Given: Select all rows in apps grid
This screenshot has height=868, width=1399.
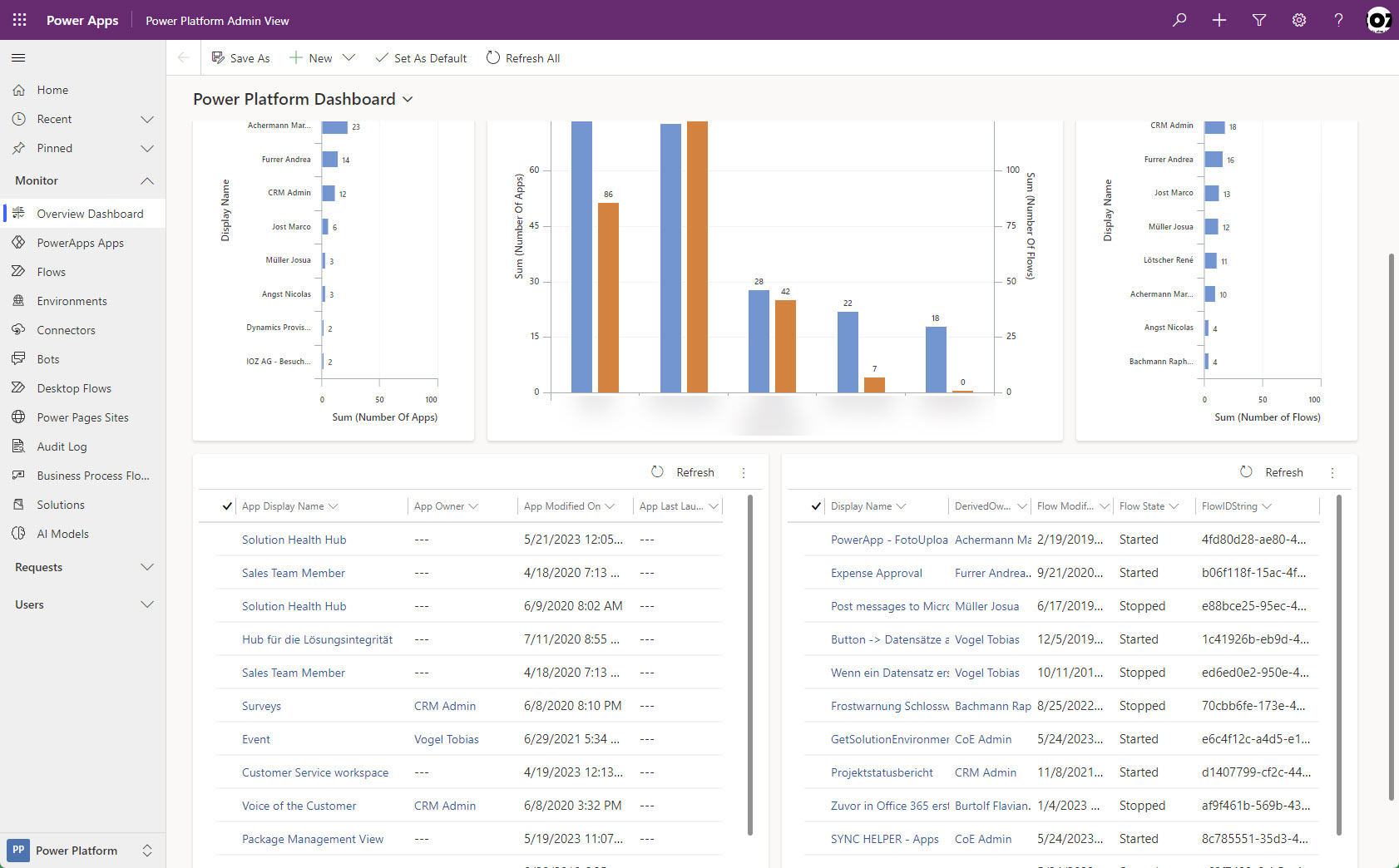Looking at the screenshot, I should [227, 506].
